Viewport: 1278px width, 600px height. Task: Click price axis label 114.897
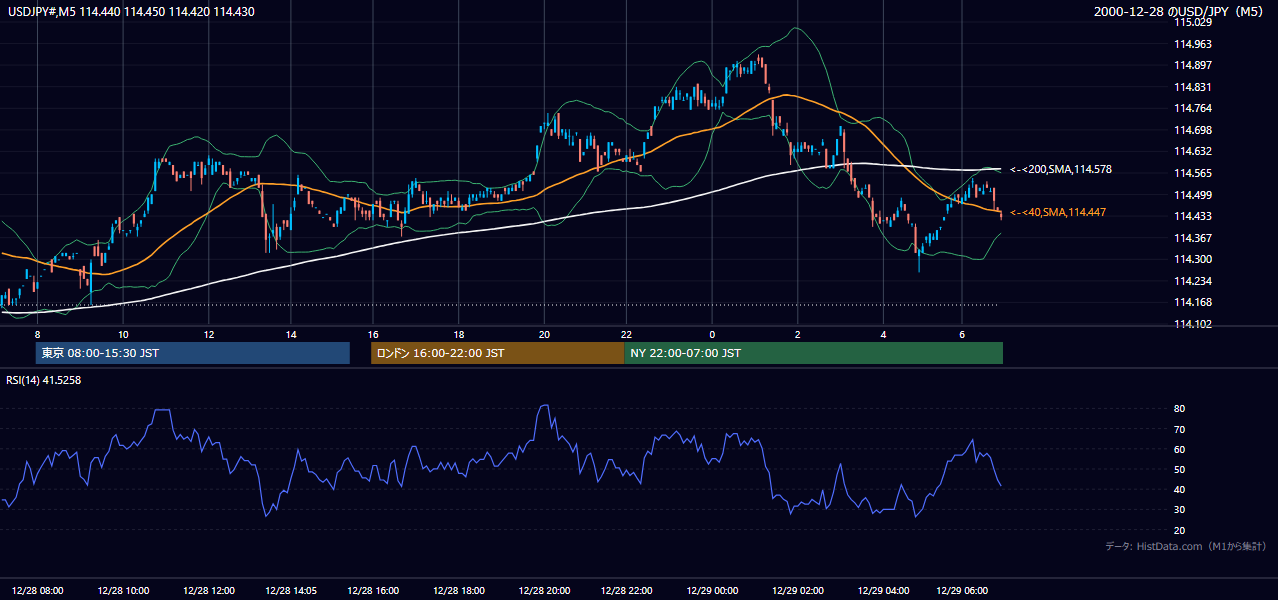pos(1193,65)
